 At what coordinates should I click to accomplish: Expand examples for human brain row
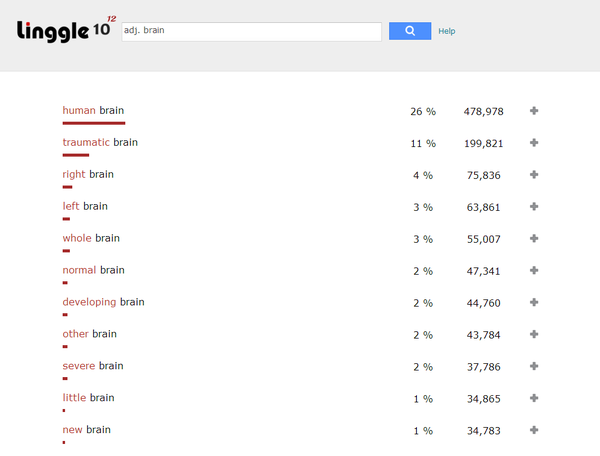tap(534, 111)
